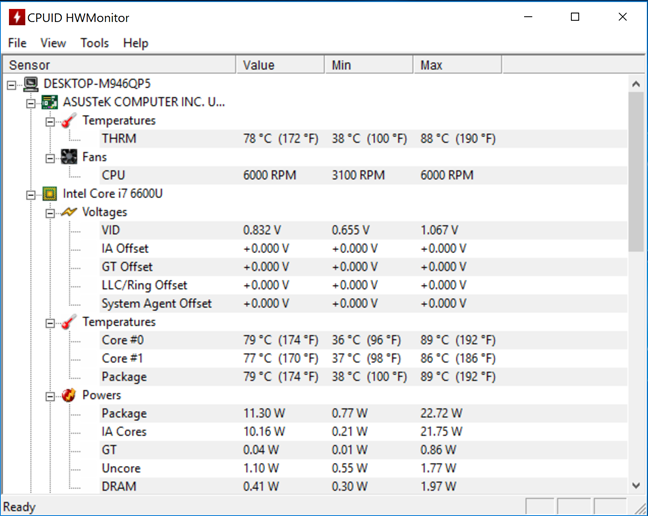The height and width of the screenshot is (516, 648).
Task: Click the vertical scrollbar thumb
Action: (636, 171)
